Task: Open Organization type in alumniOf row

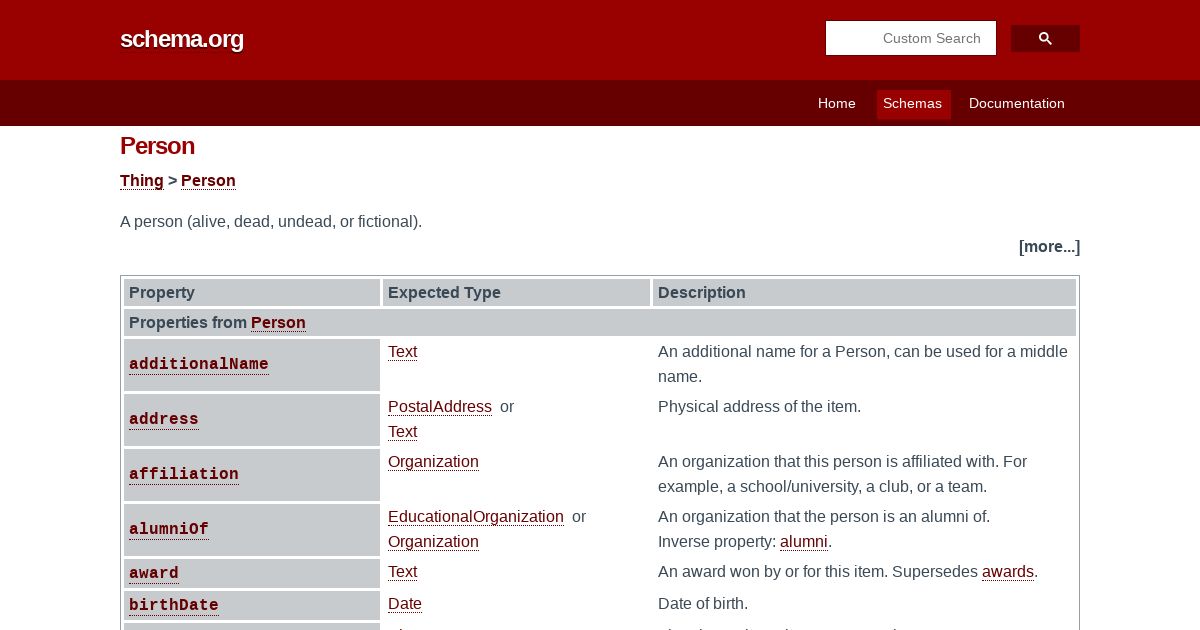Action: point(433,542)
